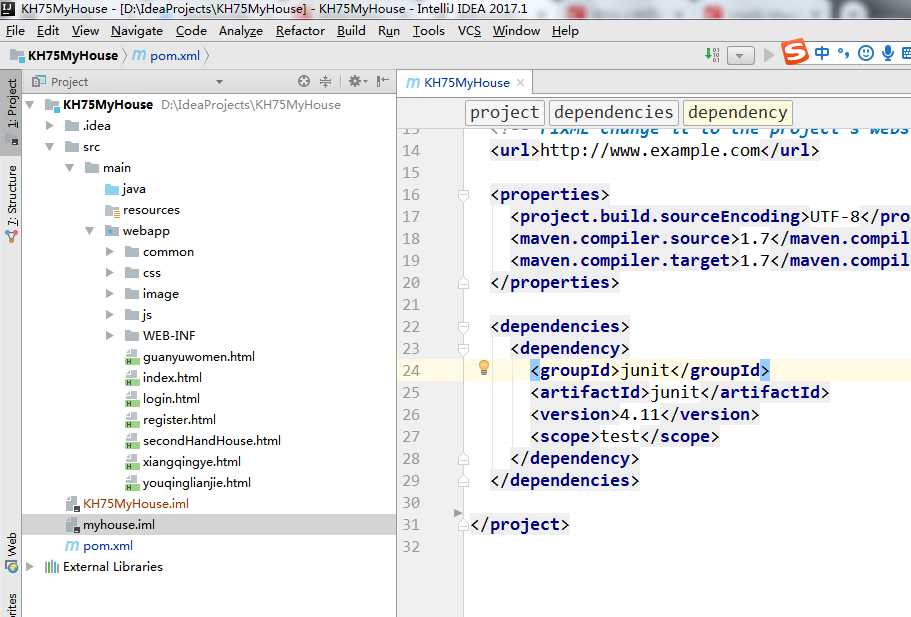The height and width of the screenshot is (617, 911).
Task: Open the Analyze menu
Action: (x=241, y=31)
